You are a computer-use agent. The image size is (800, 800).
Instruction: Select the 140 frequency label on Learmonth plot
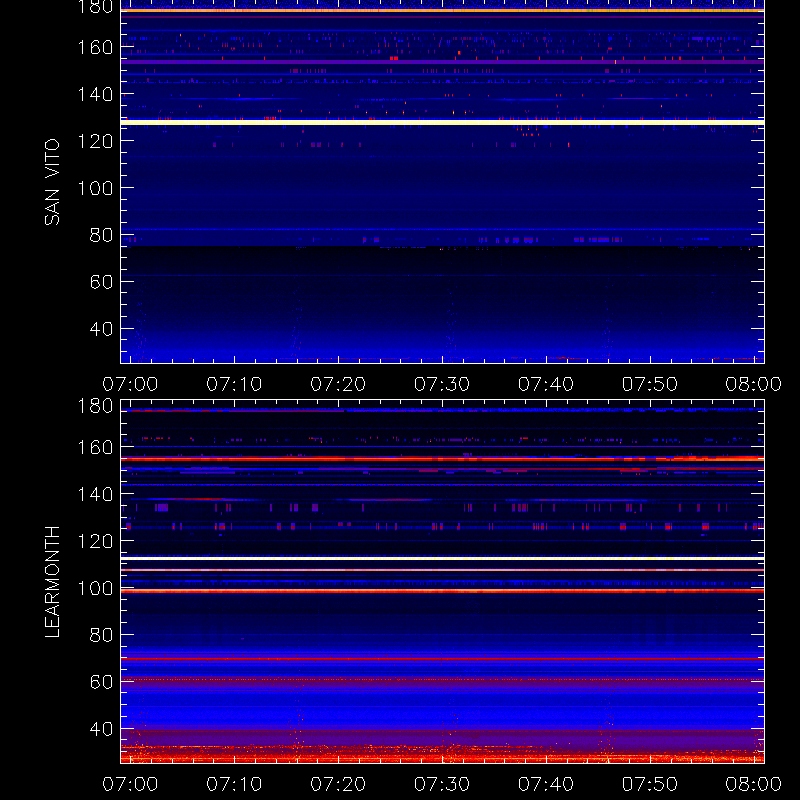tap(95, 494)
